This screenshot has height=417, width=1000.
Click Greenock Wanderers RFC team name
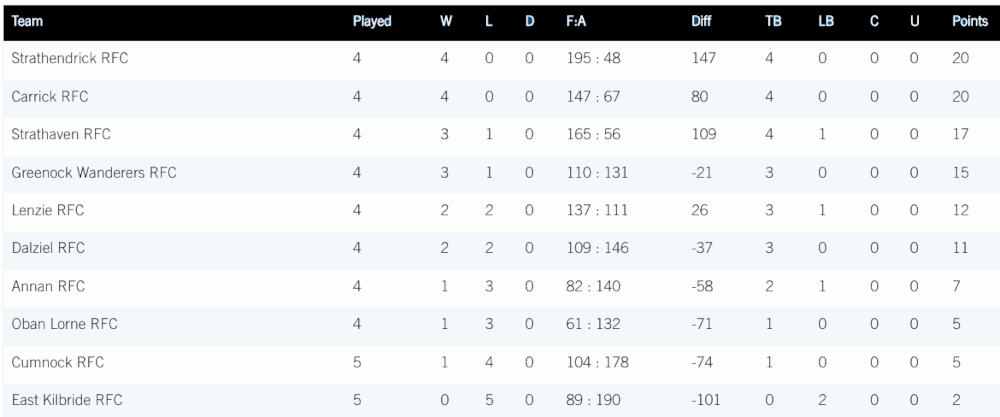coord(94,173)
